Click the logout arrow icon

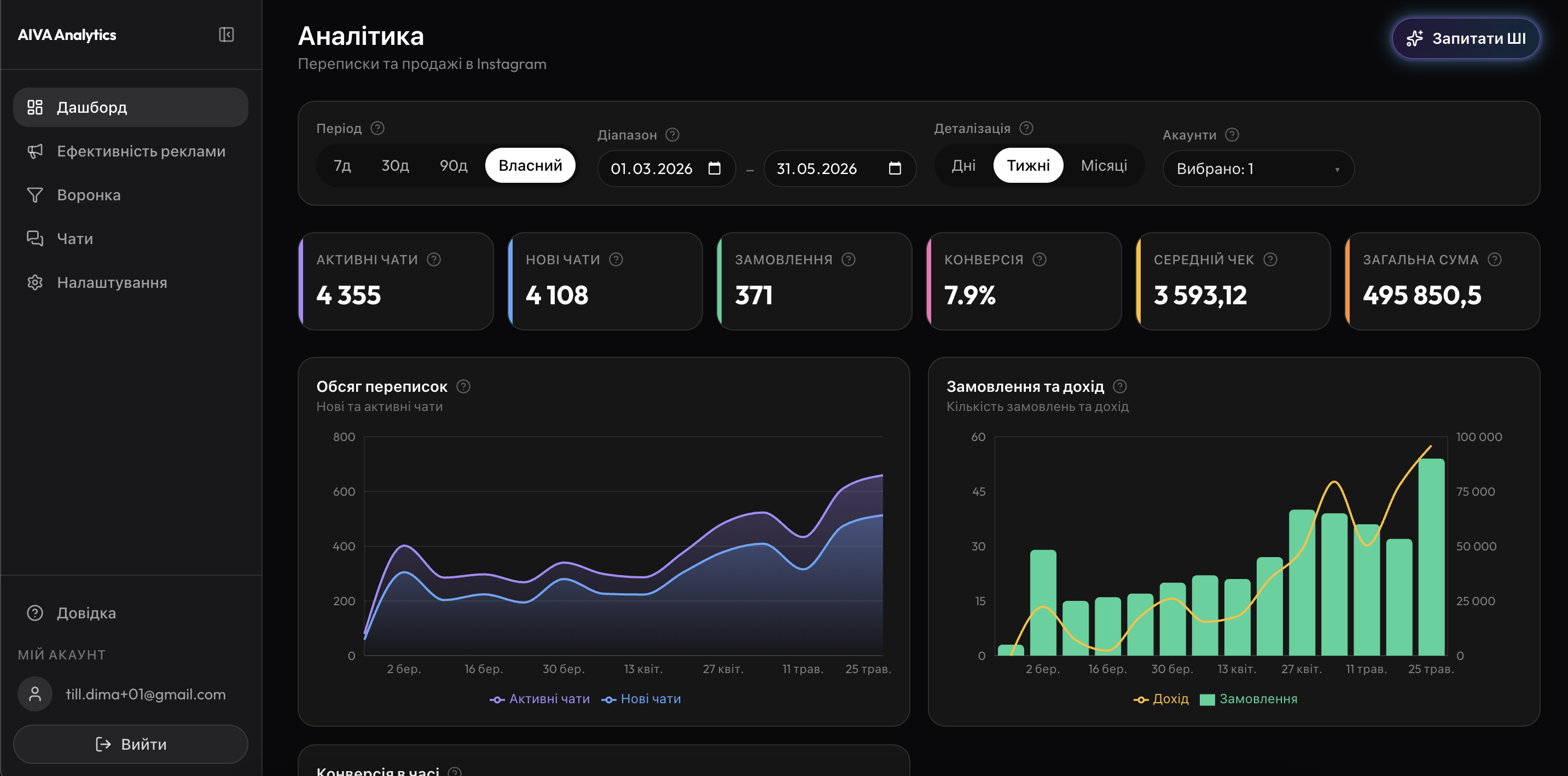(103, 744)
